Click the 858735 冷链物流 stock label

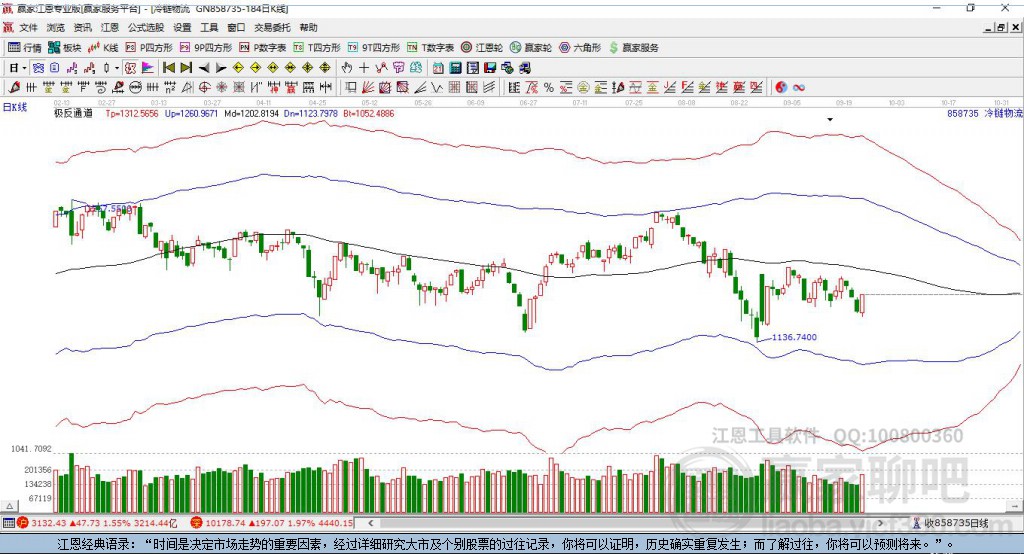point(985,113)
